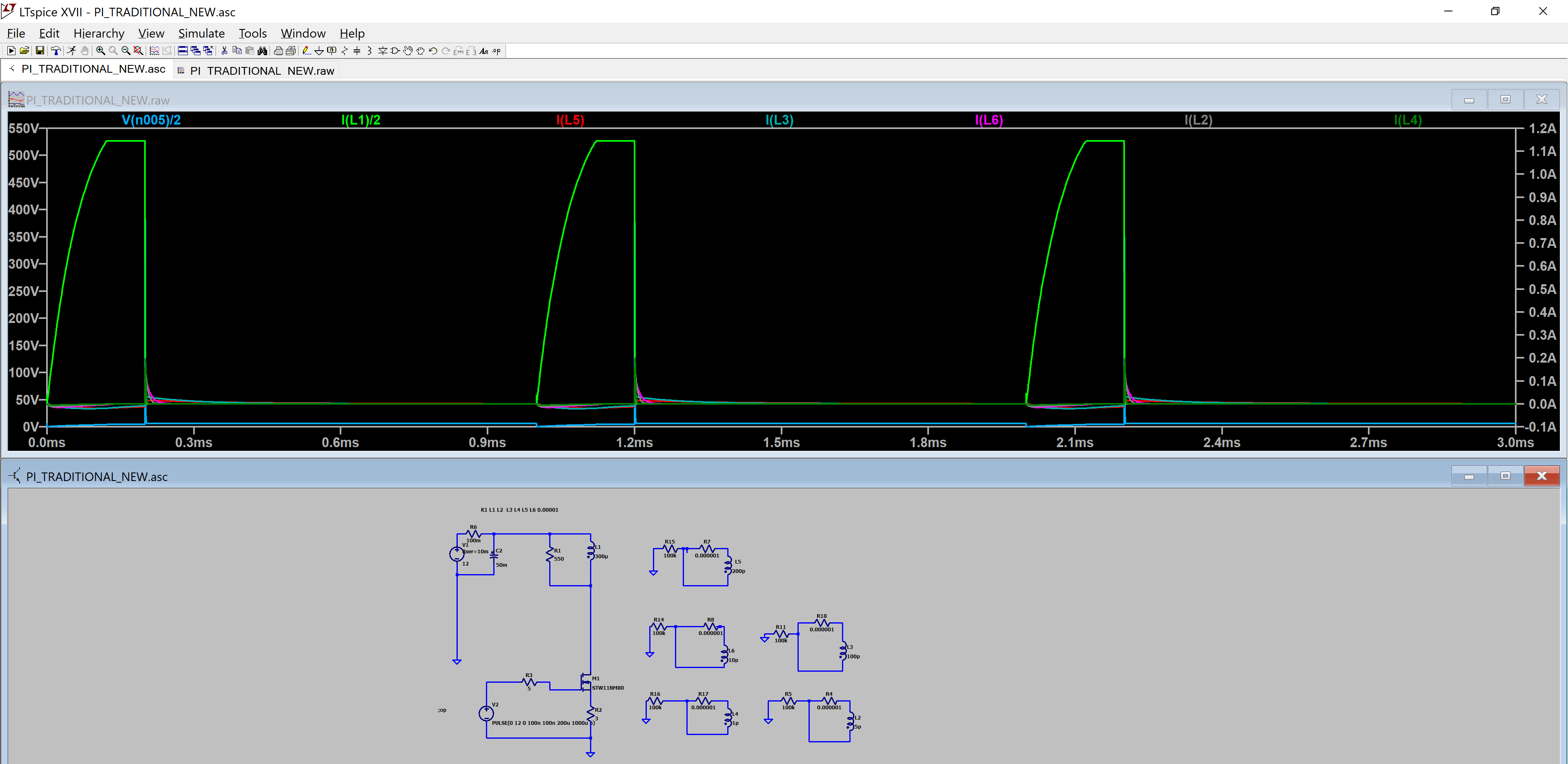
Task: Select the Draw Wire pencil tool
Action: click(x=306, y=51)
